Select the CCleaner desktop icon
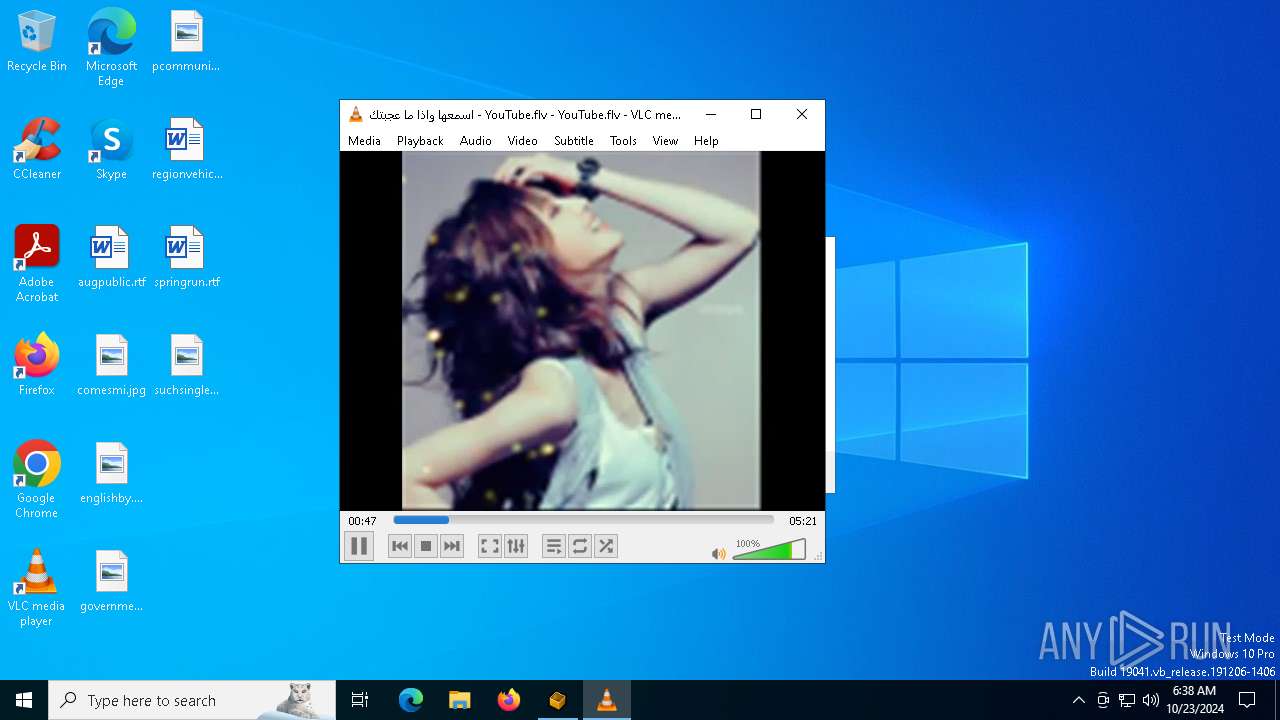 click(37, 150)
